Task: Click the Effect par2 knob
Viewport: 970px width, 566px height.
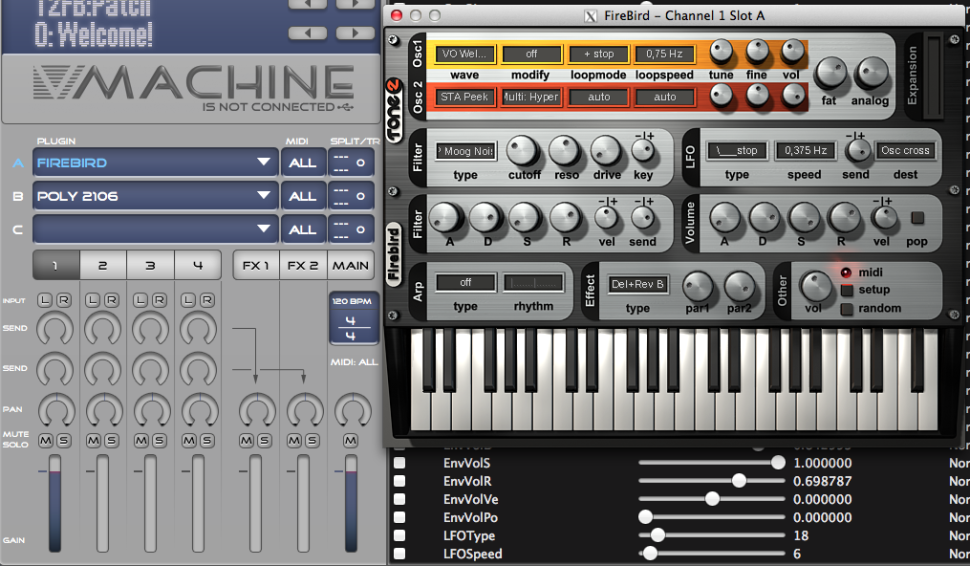Action: 740,287
